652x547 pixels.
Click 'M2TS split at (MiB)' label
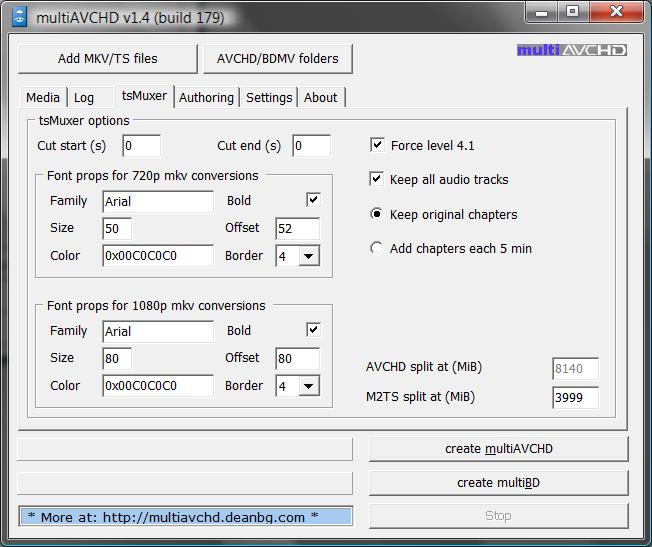click(420, 396)
